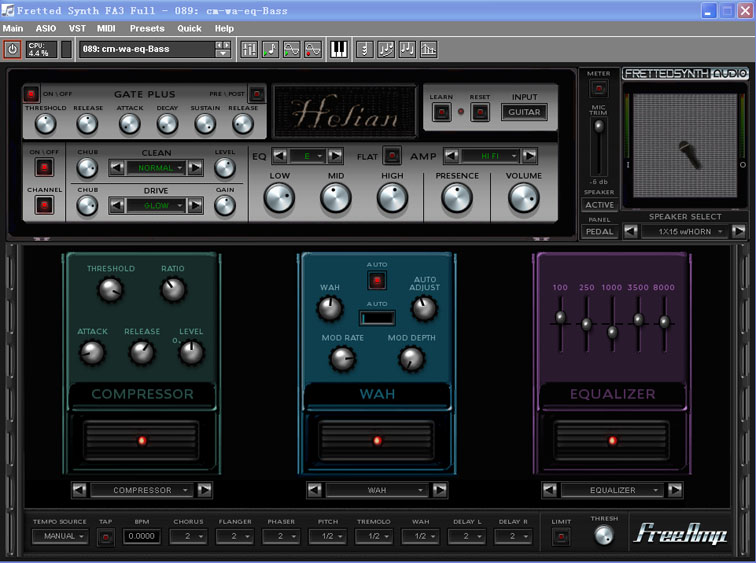Click the first note icon after the keyboard
Viewport: 756px width, 563px height.
[x=364, y=49]
